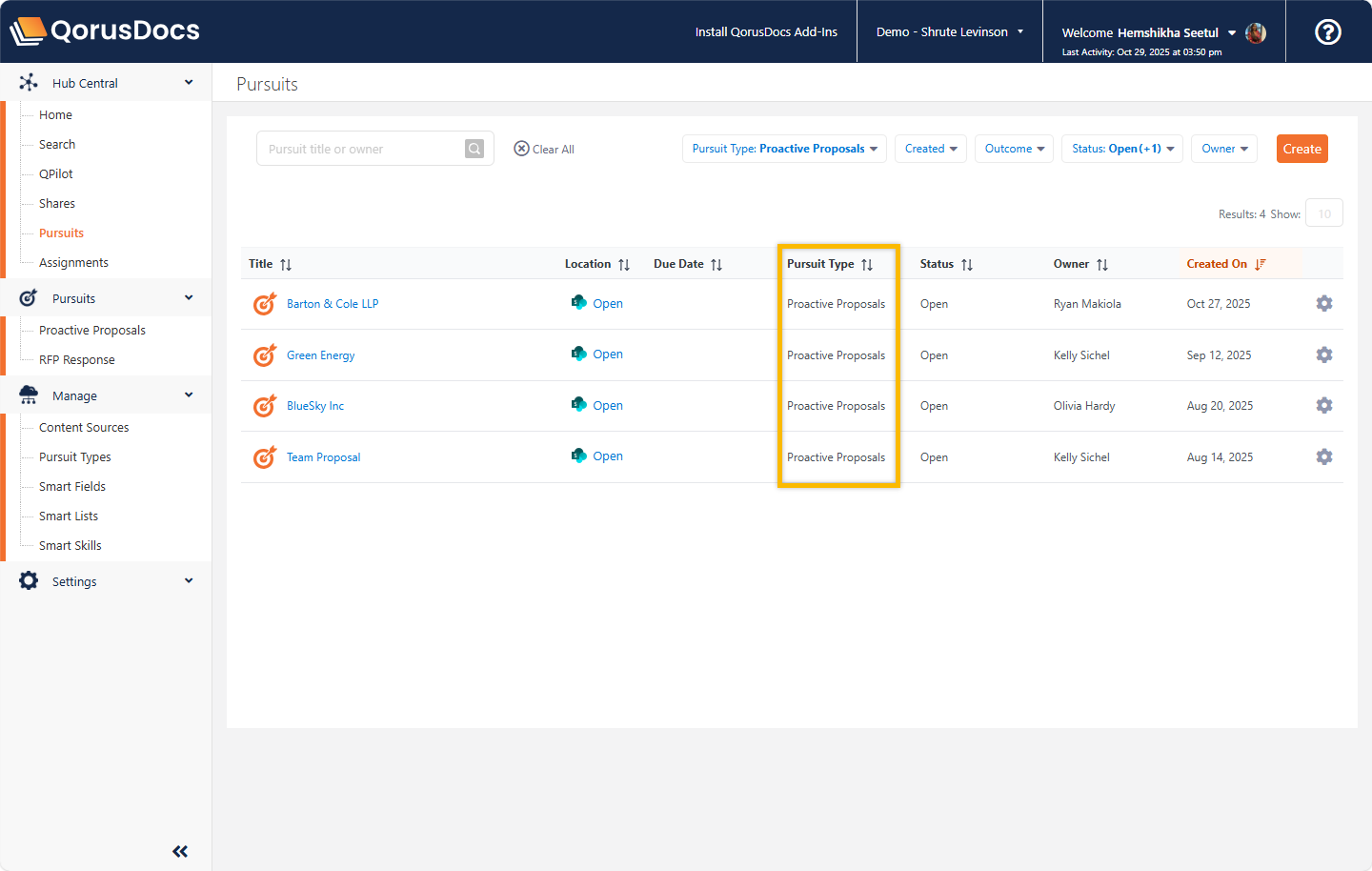This screenshot has width=1372, height=871.
Task: Open Smart Fields under Manage
Action: click(x=70, y=486)
